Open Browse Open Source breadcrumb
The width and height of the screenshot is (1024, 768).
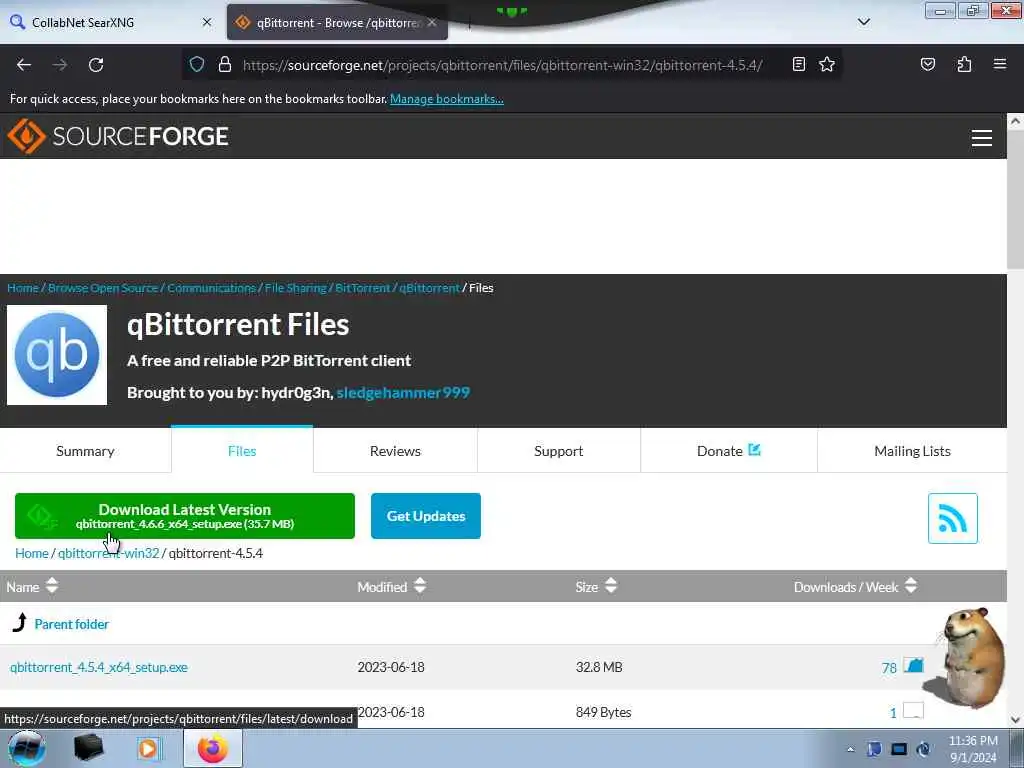click(103, 287)
